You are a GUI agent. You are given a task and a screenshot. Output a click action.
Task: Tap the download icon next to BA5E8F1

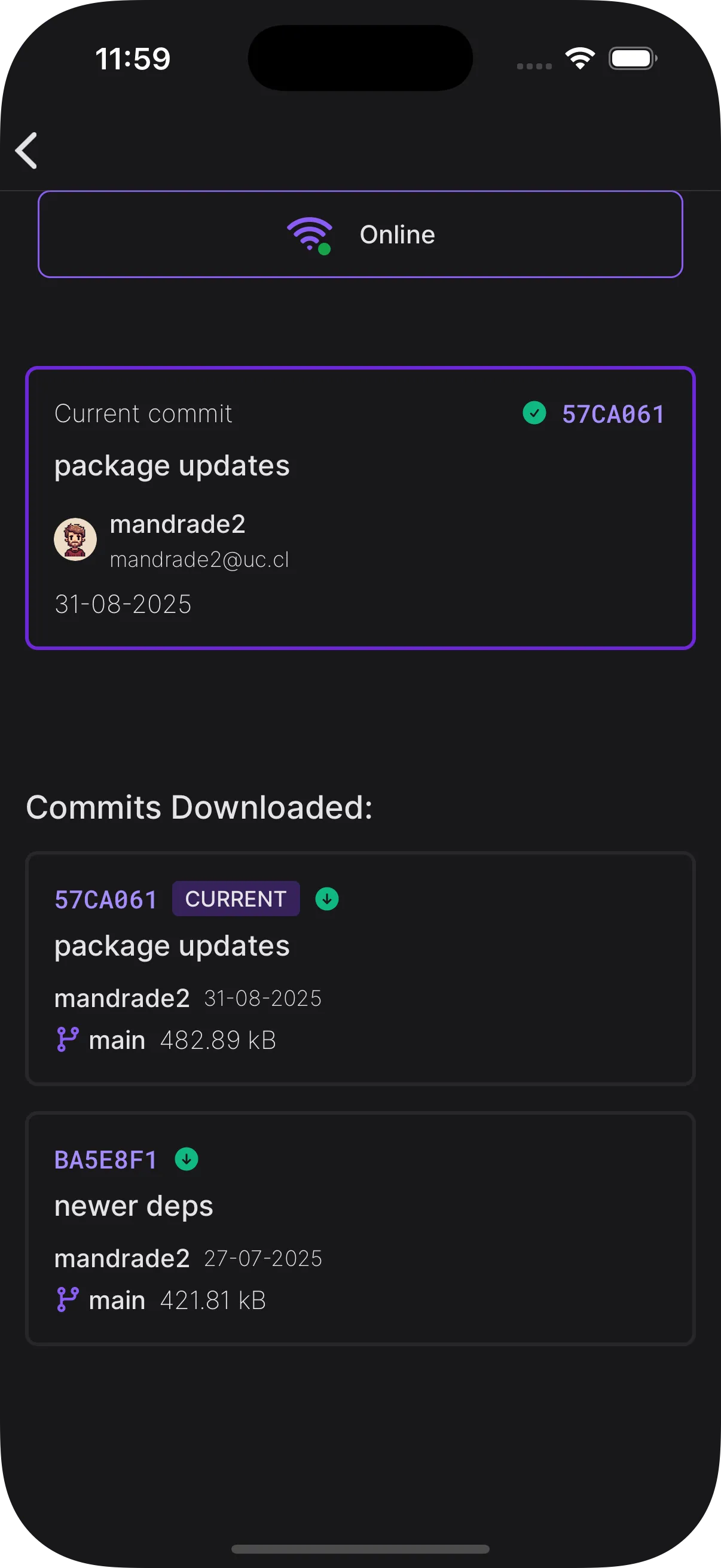point(186,1159)
